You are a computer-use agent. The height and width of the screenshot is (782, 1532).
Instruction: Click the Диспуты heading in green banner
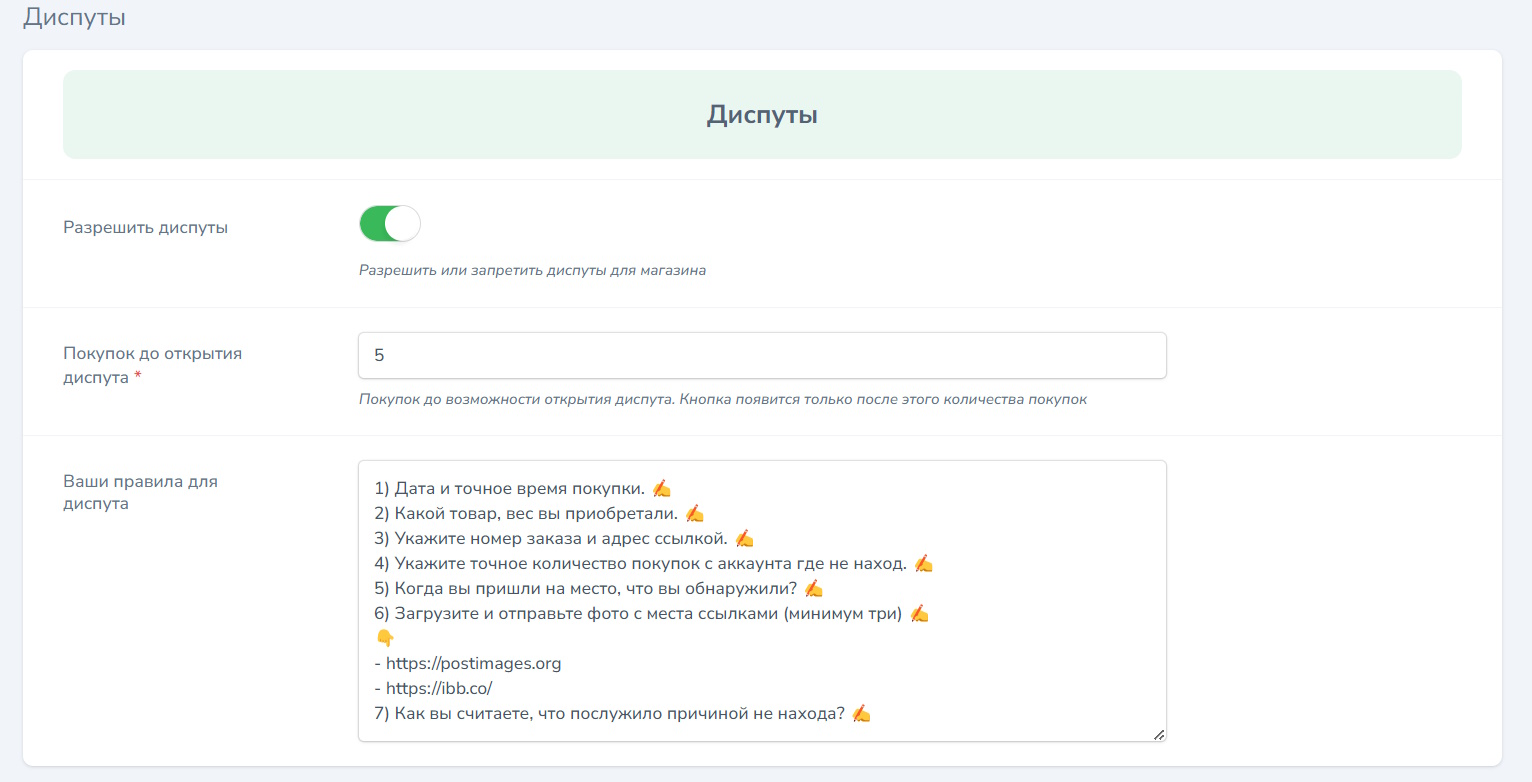point(761,115)
